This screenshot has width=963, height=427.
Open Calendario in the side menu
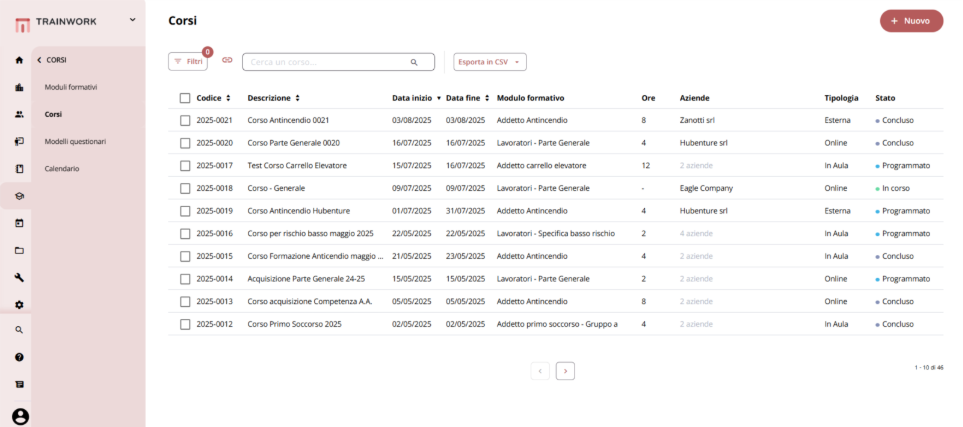[62, 168]
